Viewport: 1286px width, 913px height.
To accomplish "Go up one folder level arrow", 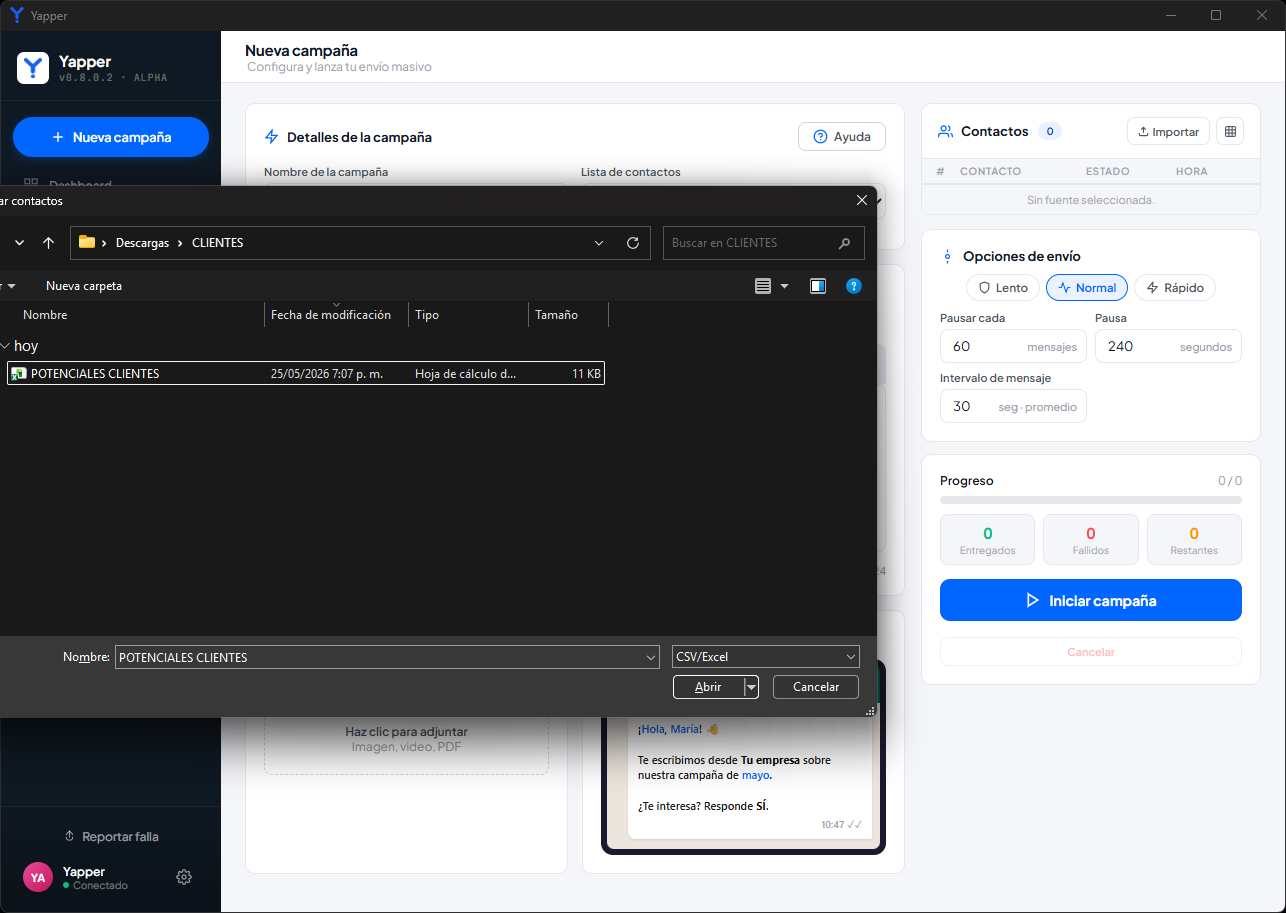I will point(49,243).
